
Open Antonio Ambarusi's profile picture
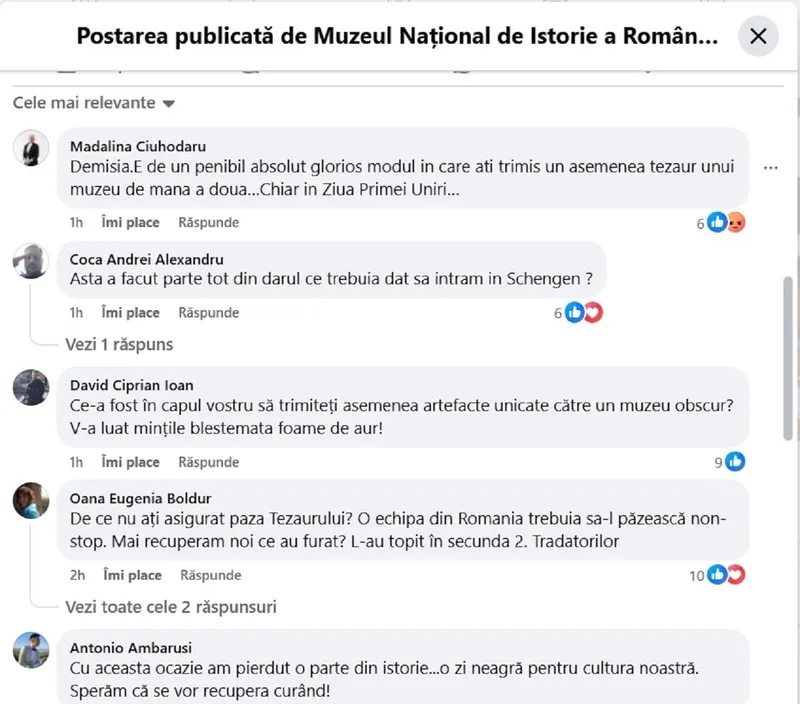coord(31,649)
